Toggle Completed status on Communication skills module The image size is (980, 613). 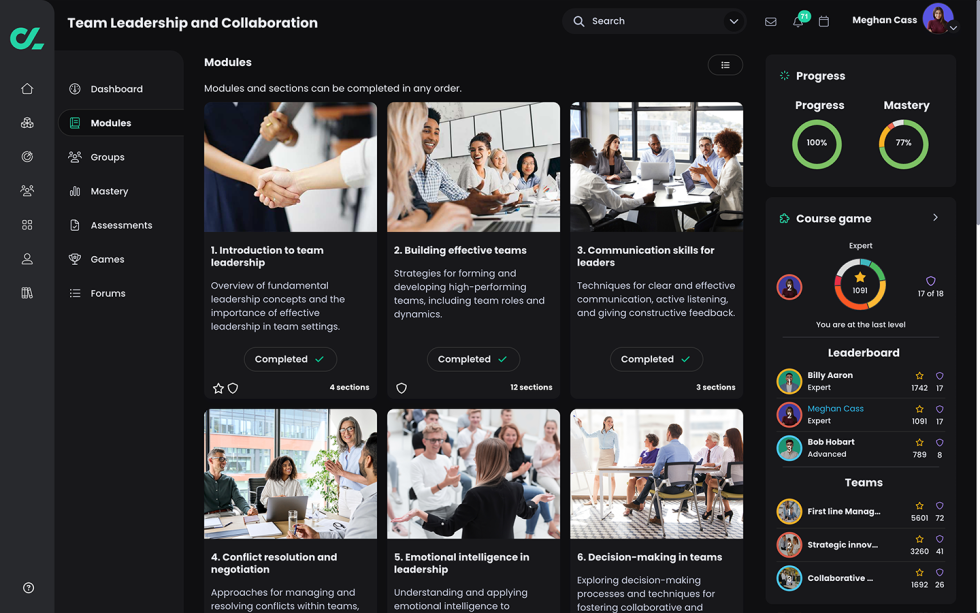coord(656,359)
